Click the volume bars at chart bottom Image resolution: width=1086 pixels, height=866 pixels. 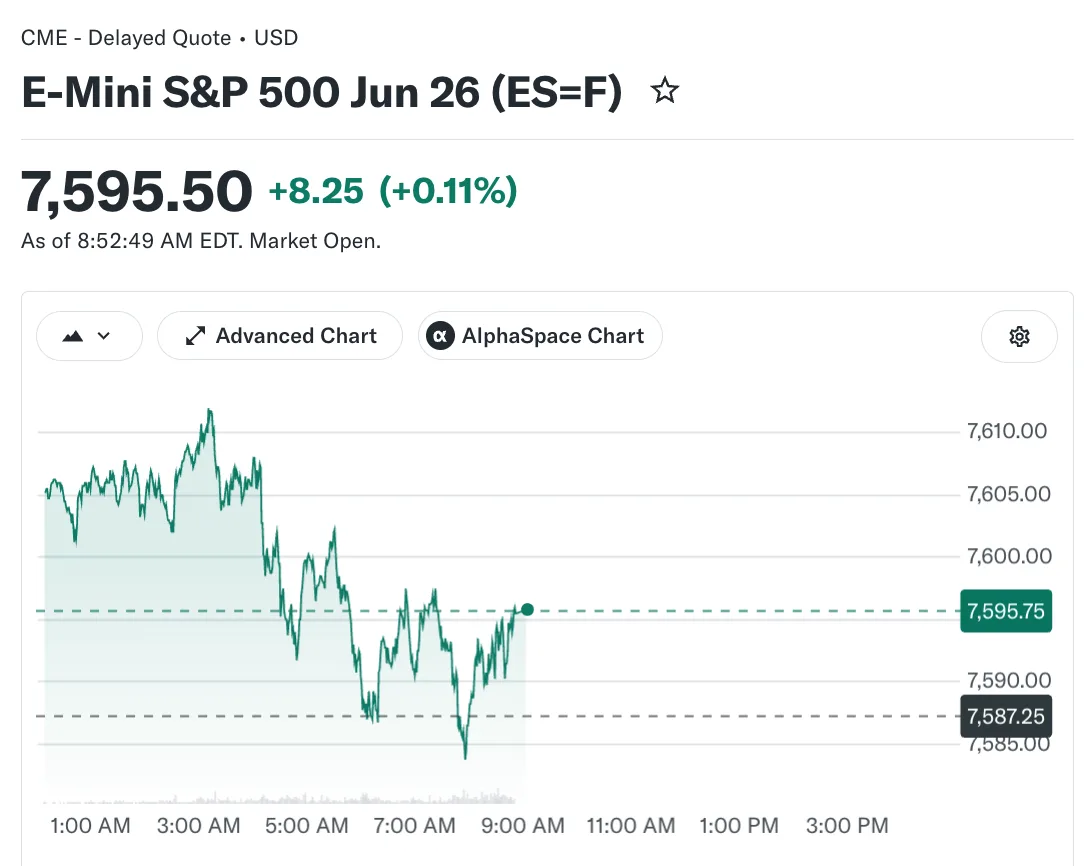click(279, 797)
